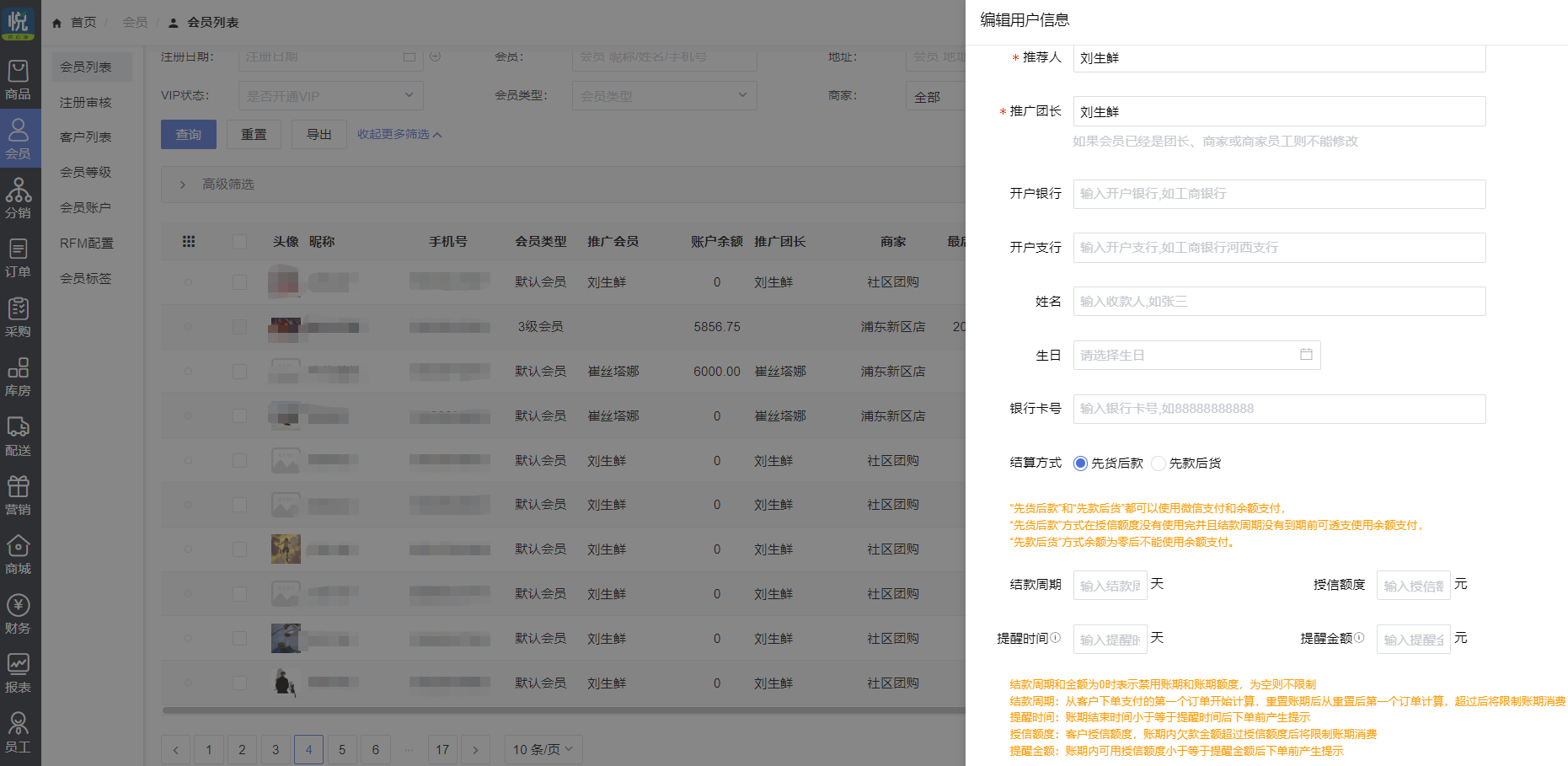This screenshot has width=1568, height=766.
Task: Click the 收起更多筛选 link
Action: (x=399, y=135)
